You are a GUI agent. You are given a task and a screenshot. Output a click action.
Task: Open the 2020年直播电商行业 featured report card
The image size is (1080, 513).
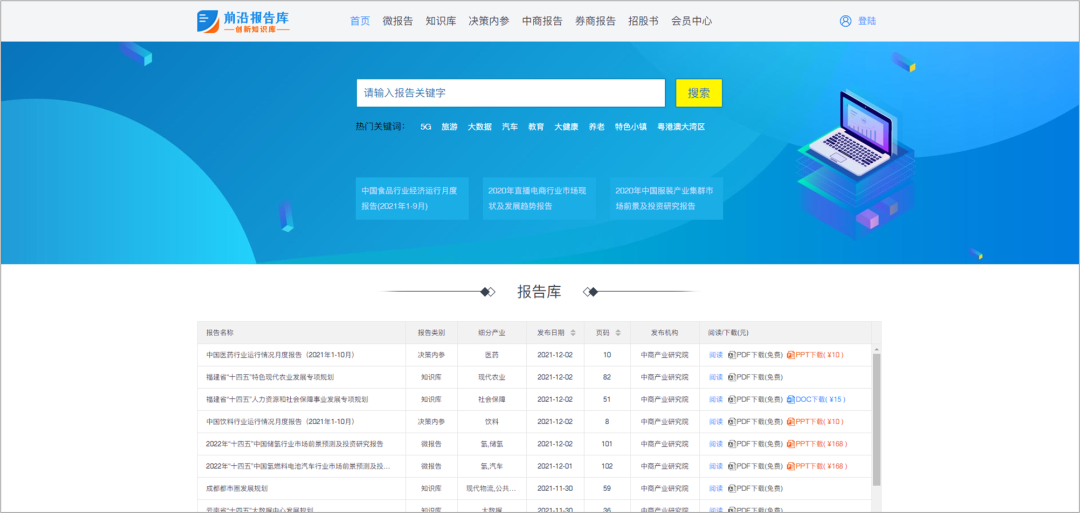click(539, 198)
